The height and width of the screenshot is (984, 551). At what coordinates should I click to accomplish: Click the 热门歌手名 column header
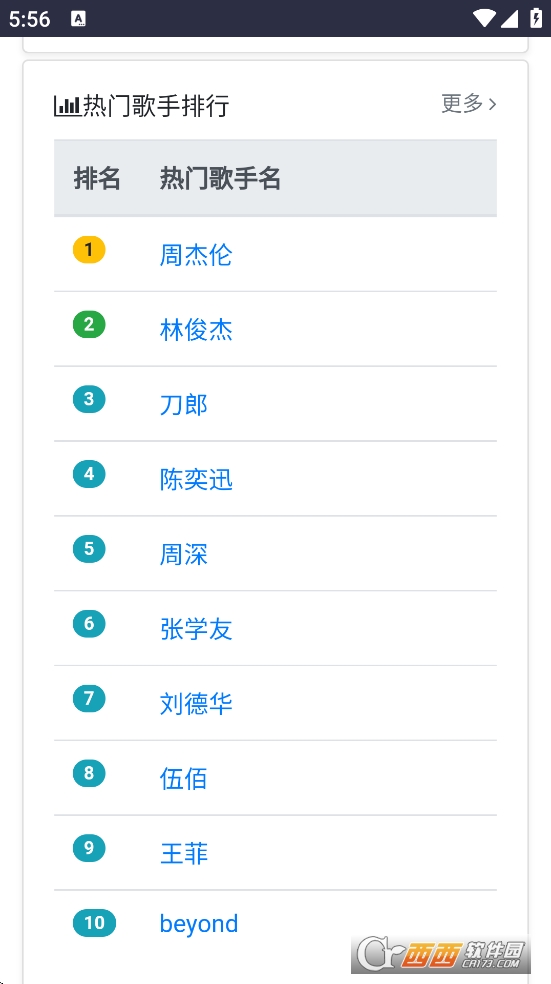[220, 179]
